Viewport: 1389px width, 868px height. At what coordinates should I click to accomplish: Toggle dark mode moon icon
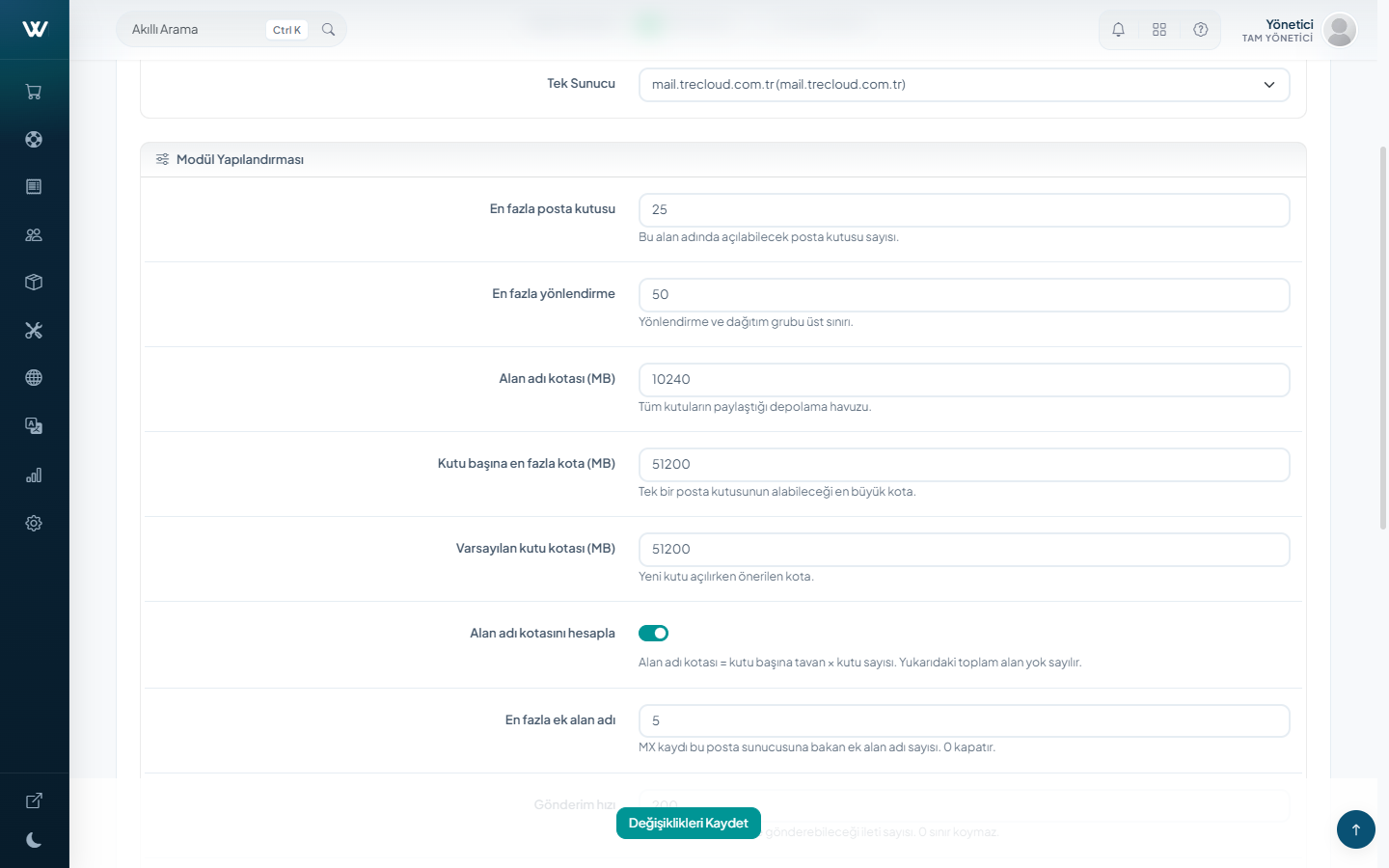(34, 840)
